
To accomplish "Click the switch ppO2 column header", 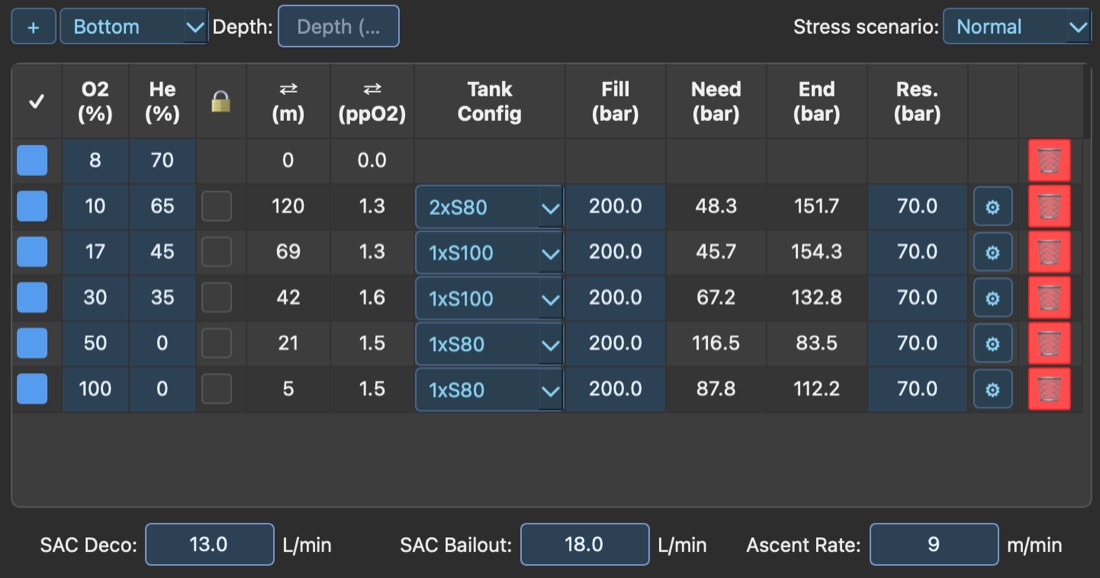I will click(372, 102).
